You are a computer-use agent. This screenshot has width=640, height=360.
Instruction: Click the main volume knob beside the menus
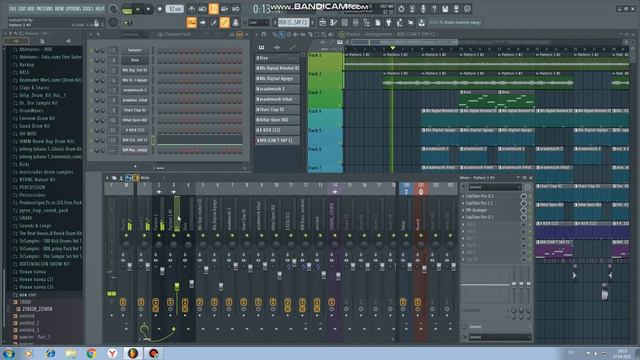[x=113, y=9]
